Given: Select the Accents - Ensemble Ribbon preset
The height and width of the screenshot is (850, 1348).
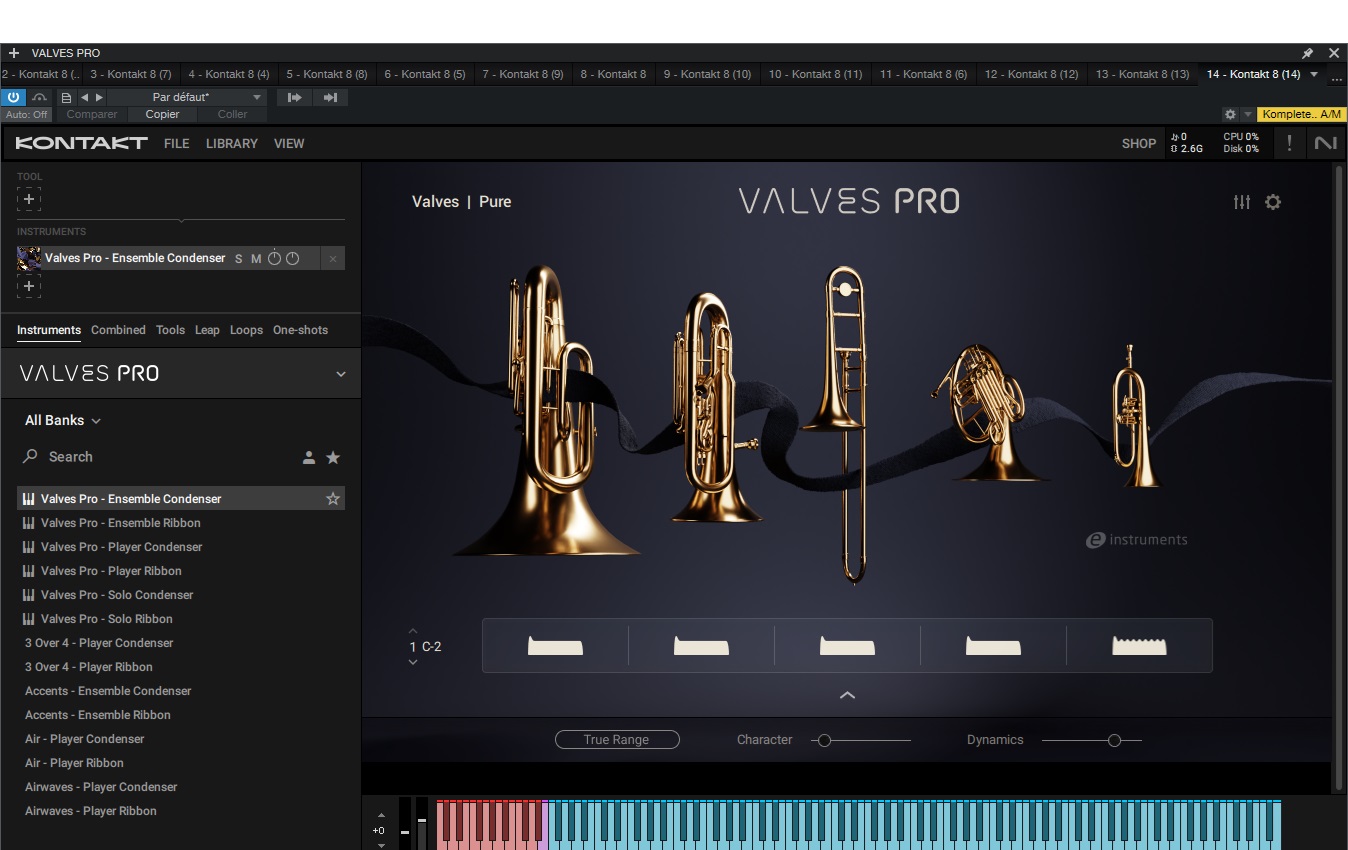Looking at the screenshot, I should pos(97,715).
